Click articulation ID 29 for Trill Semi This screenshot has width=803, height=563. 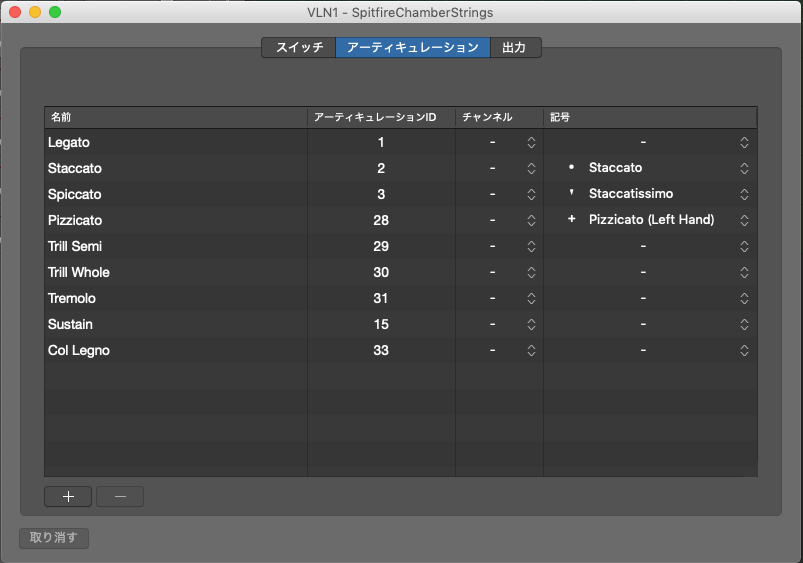[381, 246]
